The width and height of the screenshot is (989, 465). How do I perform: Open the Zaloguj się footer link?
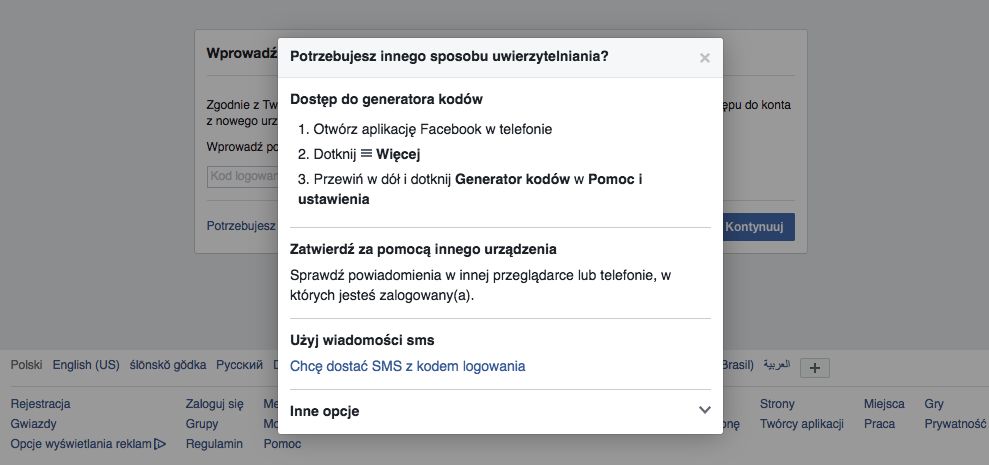tap(214, 404)
